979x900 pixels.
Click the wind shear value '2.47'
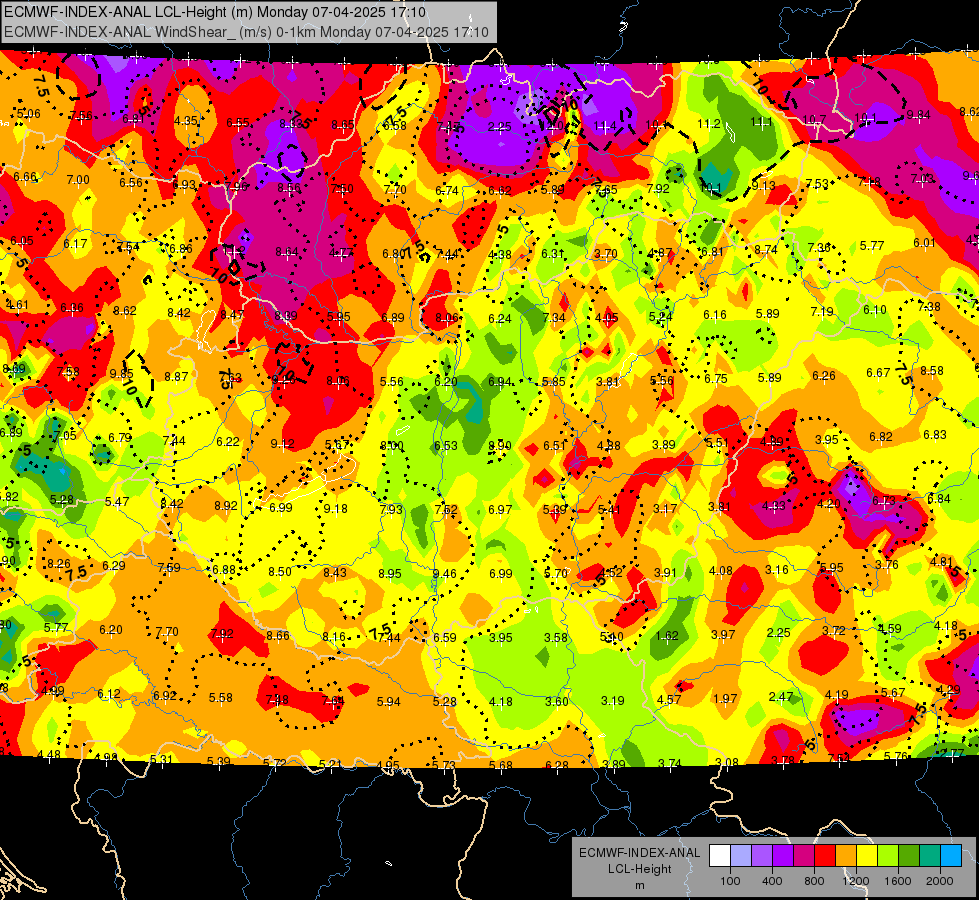point(780,696)
